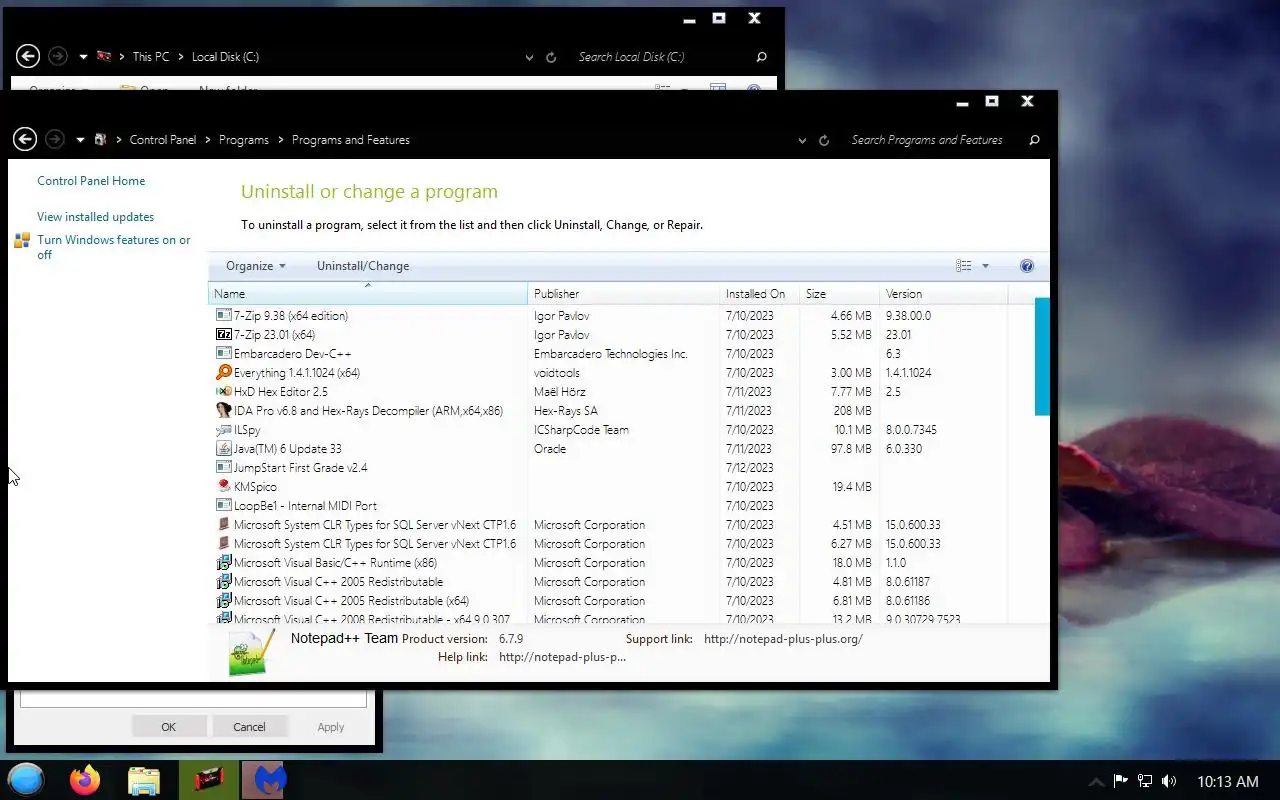Open File Explorer from the taskbar
Screen dimensions: 1280x800
[144, 780]
